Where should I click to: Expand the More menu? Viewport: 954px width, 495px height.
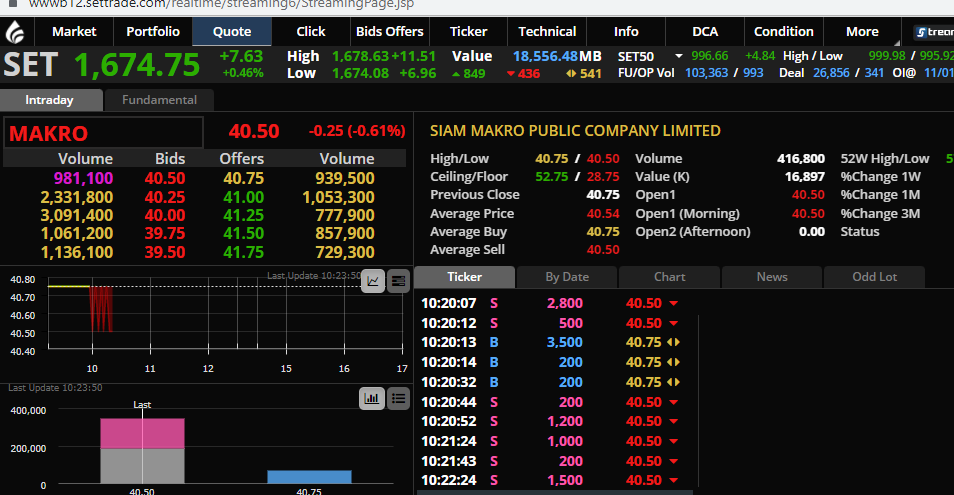point(862,32)
